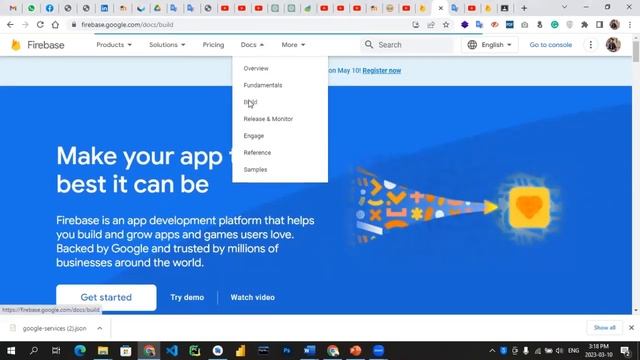The height and width of the screenshot is (360, 640).
Task: Expand the Products menu
Action: pos(114,45)
